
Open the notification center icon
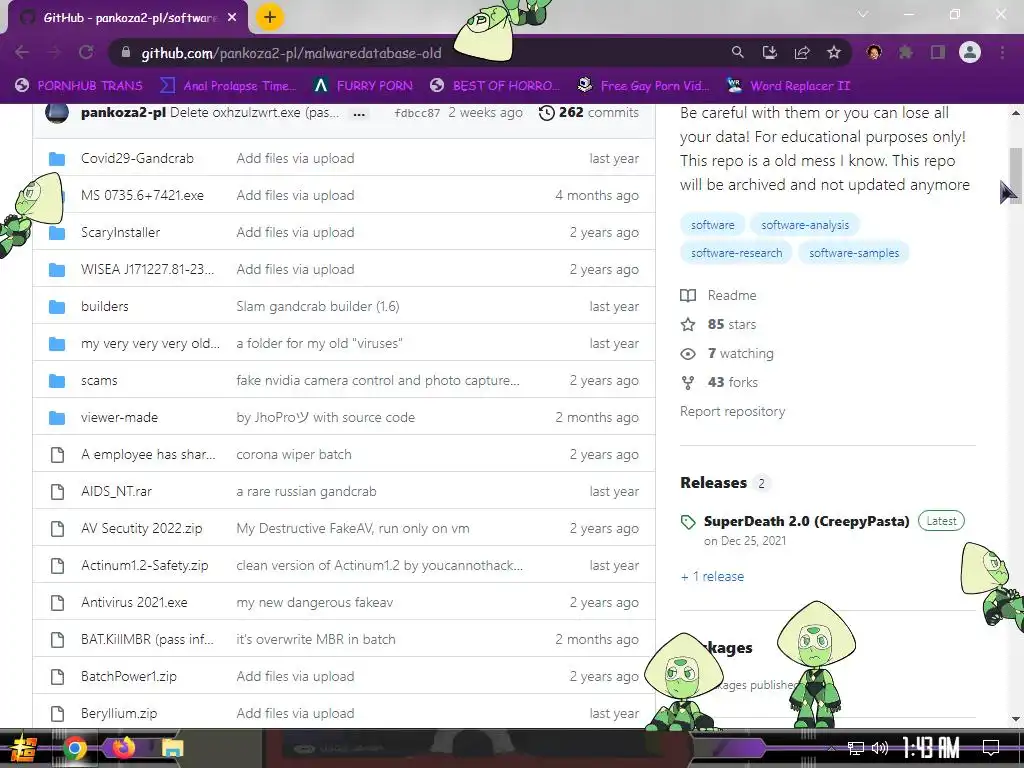coord(991,748)
